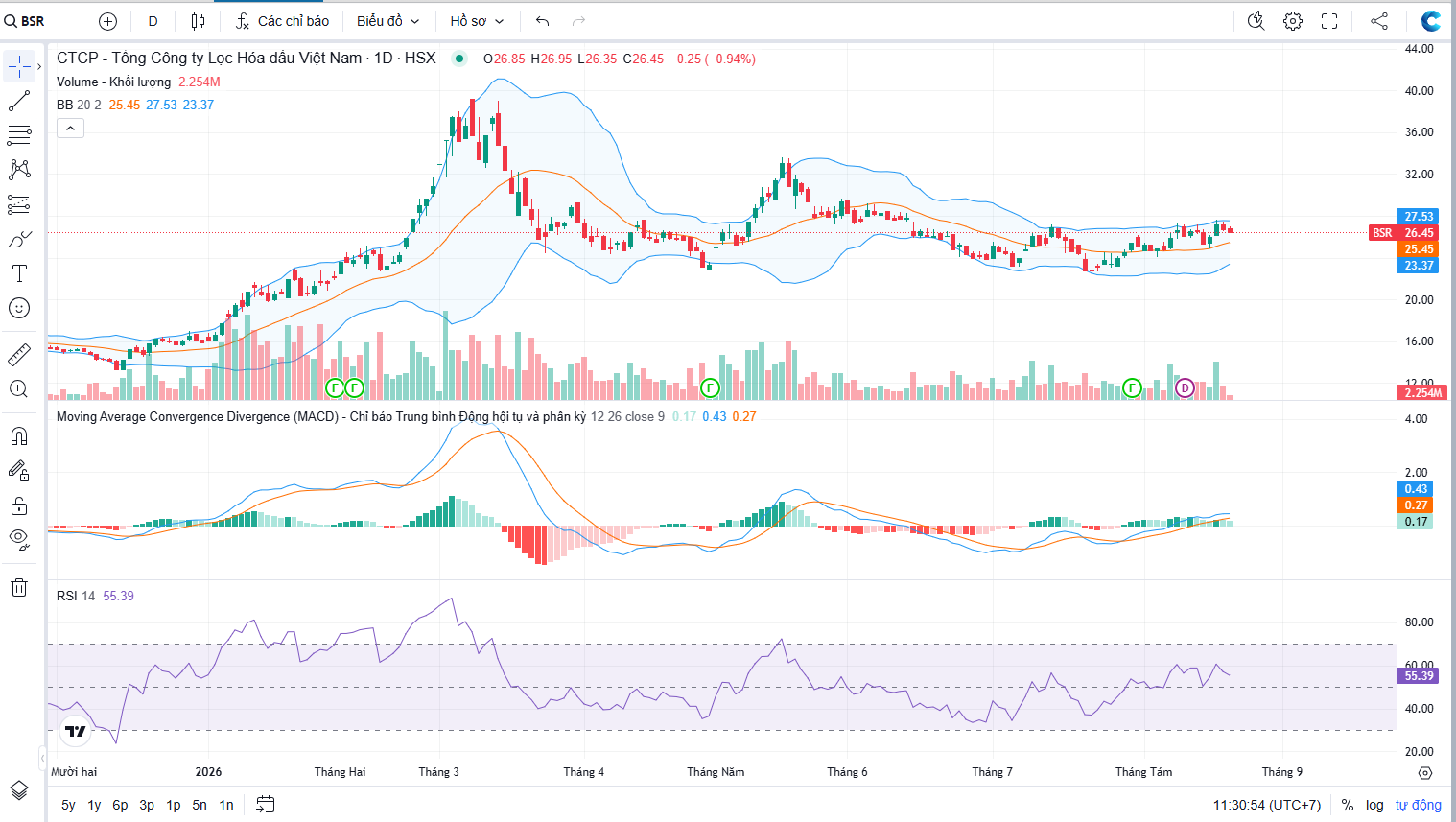Viewport: 1456px width, 822px height.
Task: Select the brush drawing tool
Action: (x=19, y=239)
